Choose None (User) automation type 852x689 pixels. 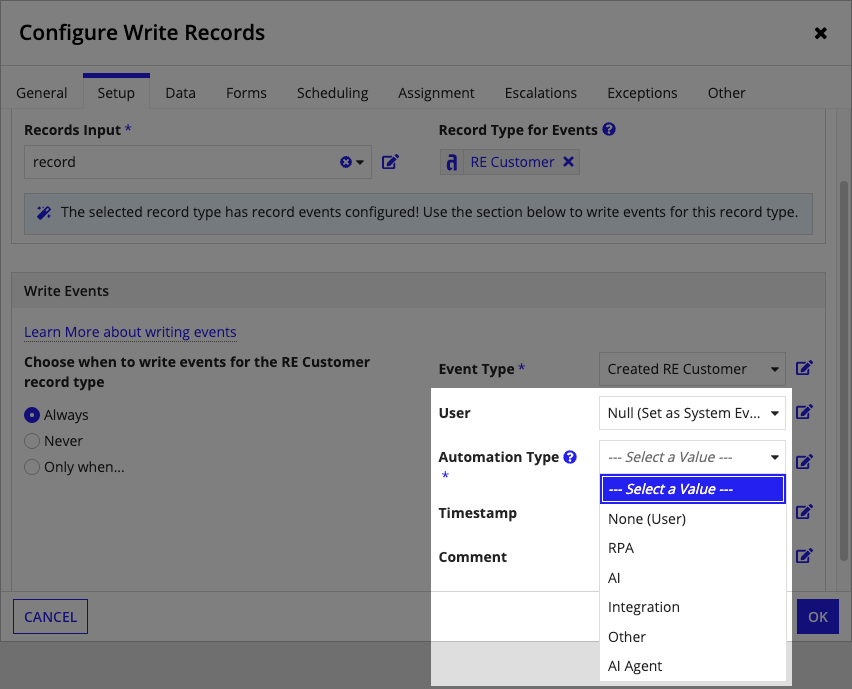tap(693, 519)
